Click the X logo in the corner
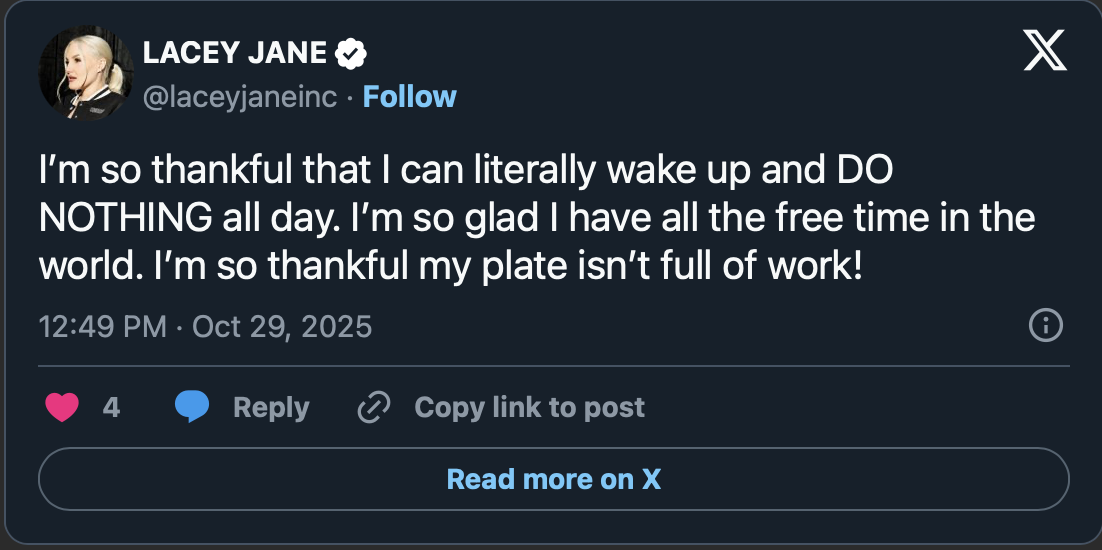 (1045, 51)
